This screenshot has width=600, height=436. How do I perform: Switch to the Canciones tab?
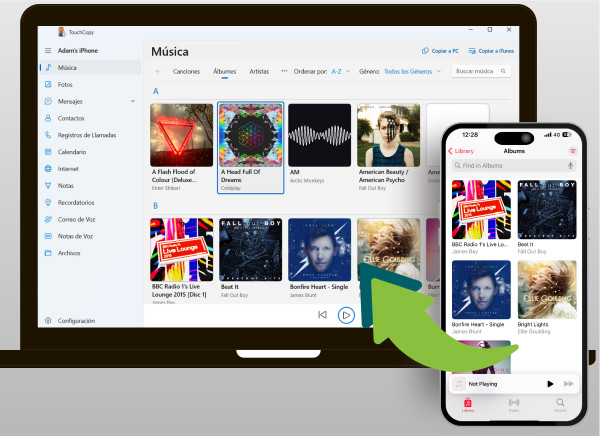pyautogui.click(x=186, y=71)
